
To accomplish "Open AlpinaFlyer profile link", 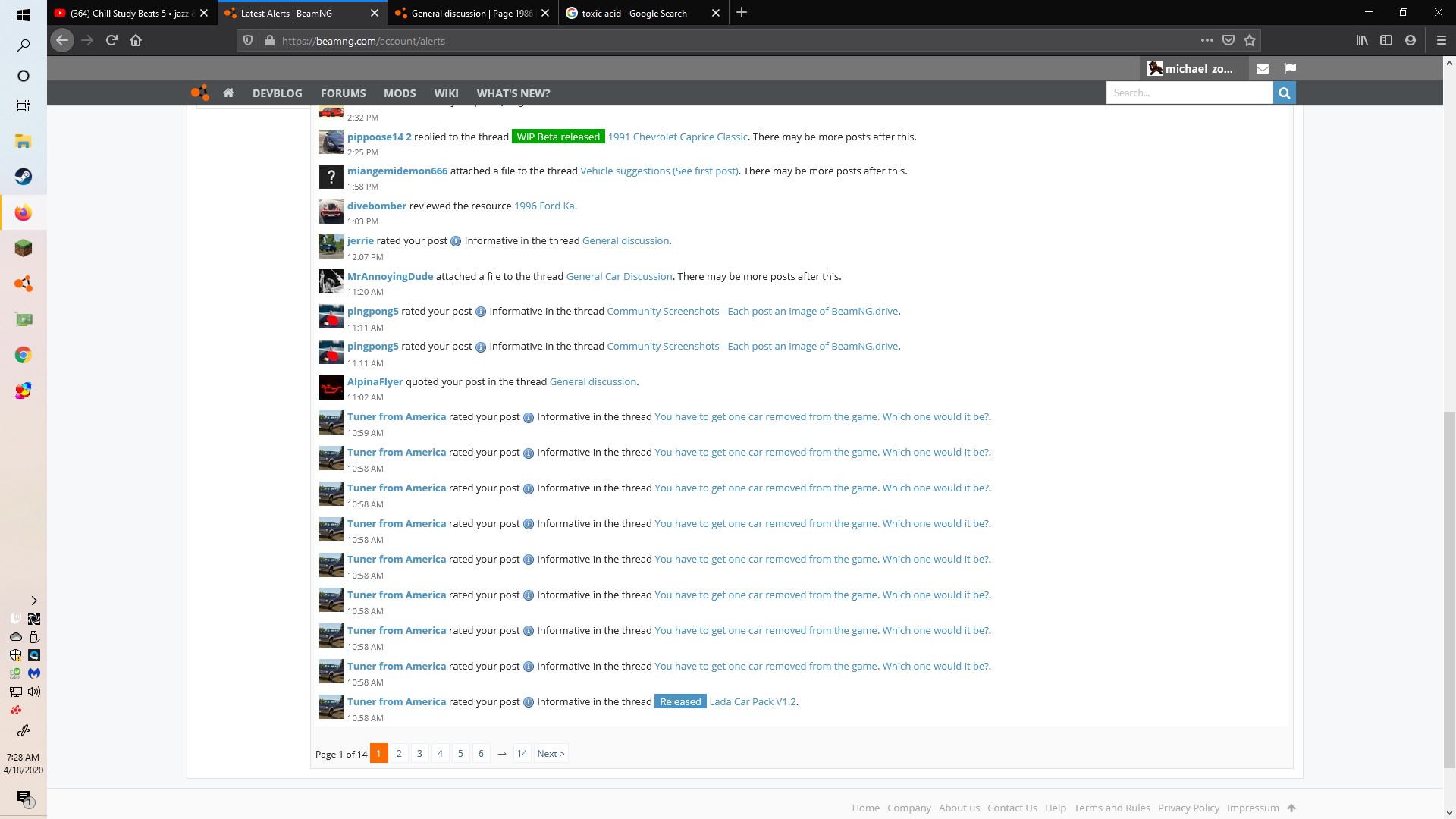I will pyautogui.click(x=375, y=381).
